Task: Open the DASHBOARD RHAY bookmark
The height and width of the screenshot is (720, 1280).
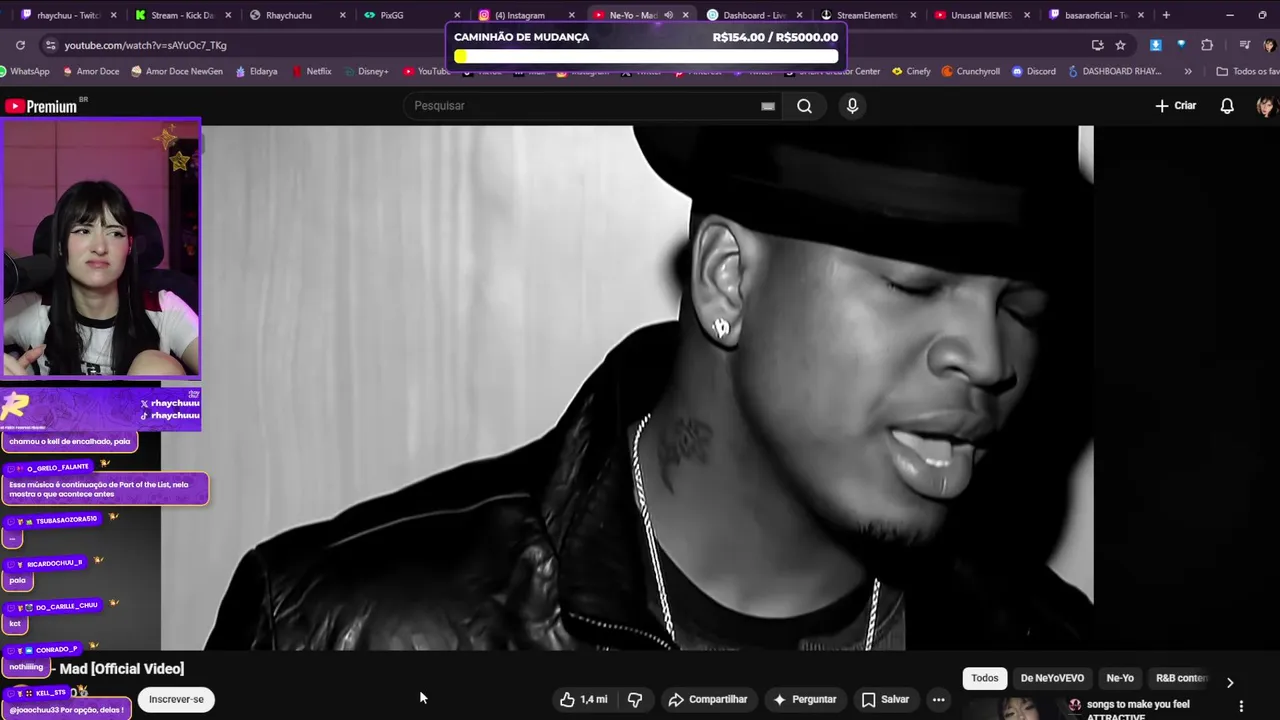Action: coord(1114,71)
